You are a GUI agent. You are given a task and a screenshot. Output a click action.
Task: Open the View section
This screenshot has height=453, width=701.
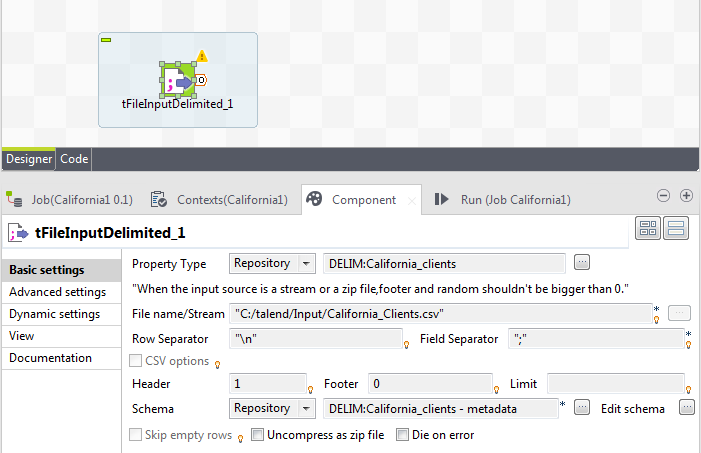click(x=62, y=336)
